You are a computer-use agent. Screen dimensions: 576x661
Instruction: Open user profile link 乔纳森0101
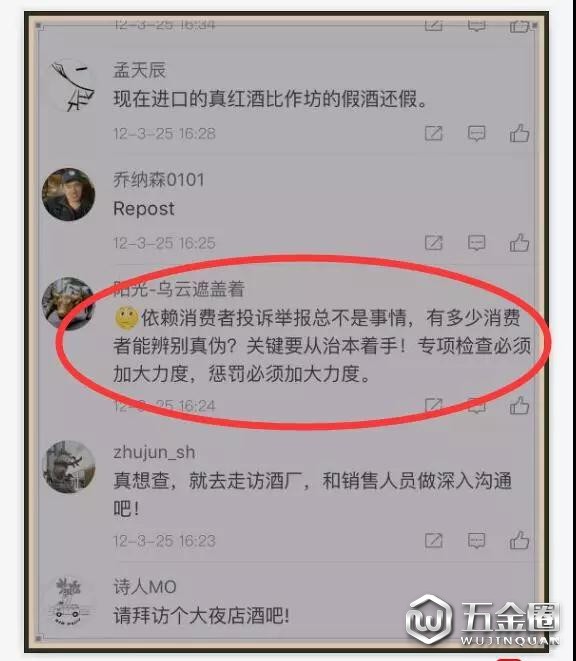tap(159, 180)
